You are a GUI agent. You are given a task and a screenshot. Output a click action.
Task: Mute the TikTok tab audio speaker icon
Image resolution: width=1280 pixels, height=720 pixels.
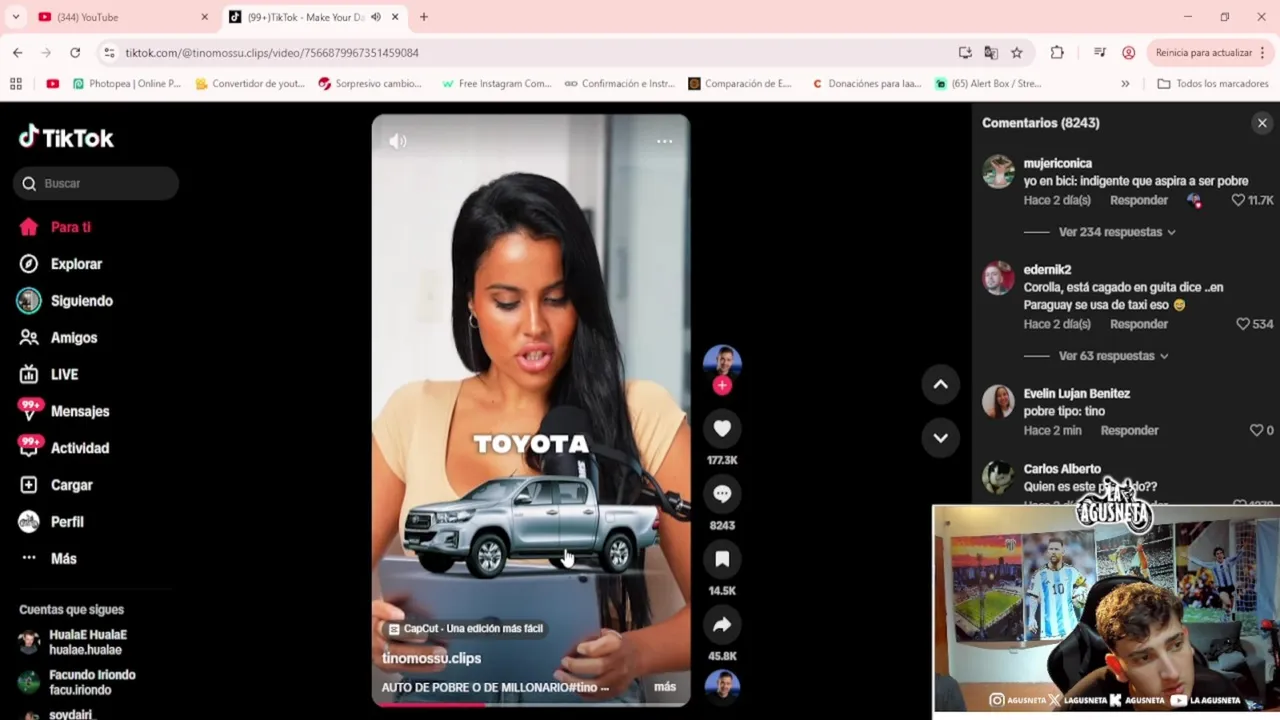[376, 17]
